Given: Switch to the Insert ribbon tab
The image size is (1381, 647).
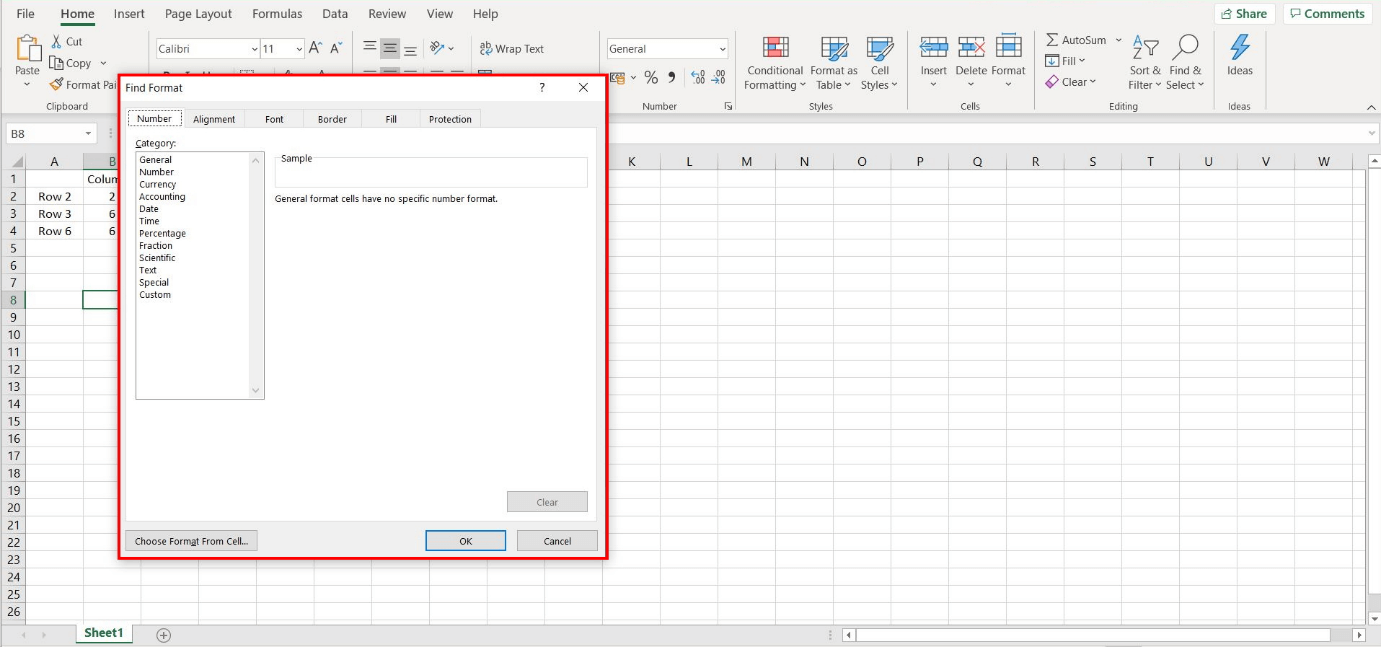Looking at the screenshot, I should [129, 14].
